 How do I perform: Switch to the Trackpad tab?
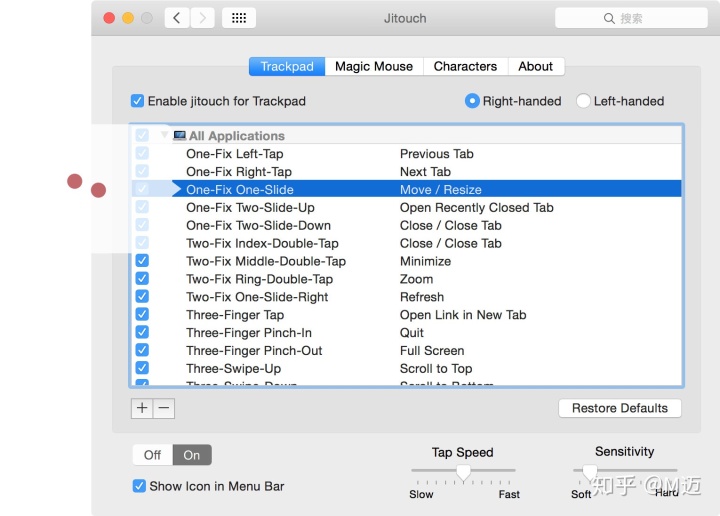287,67
